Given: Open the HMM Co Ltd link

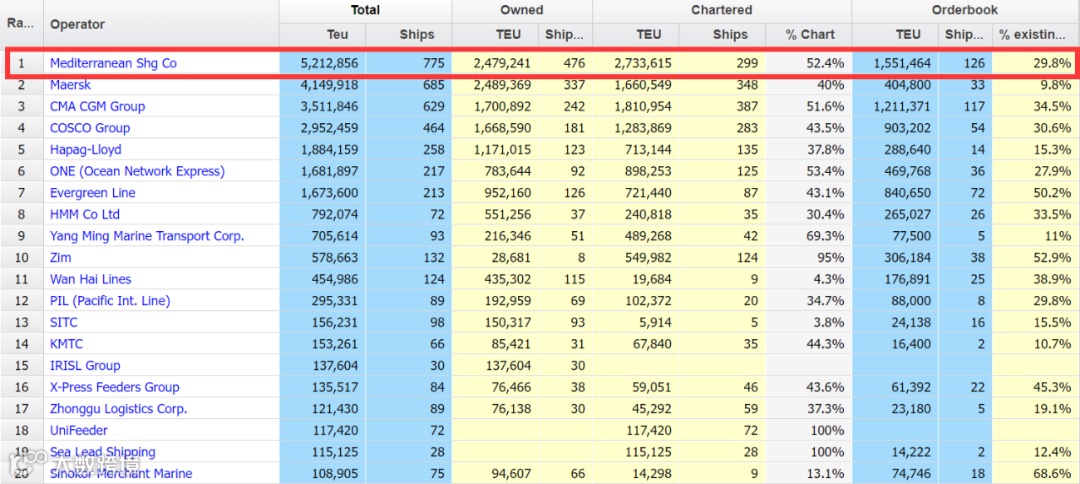Looking at the screenshot, I should [85, 214].
